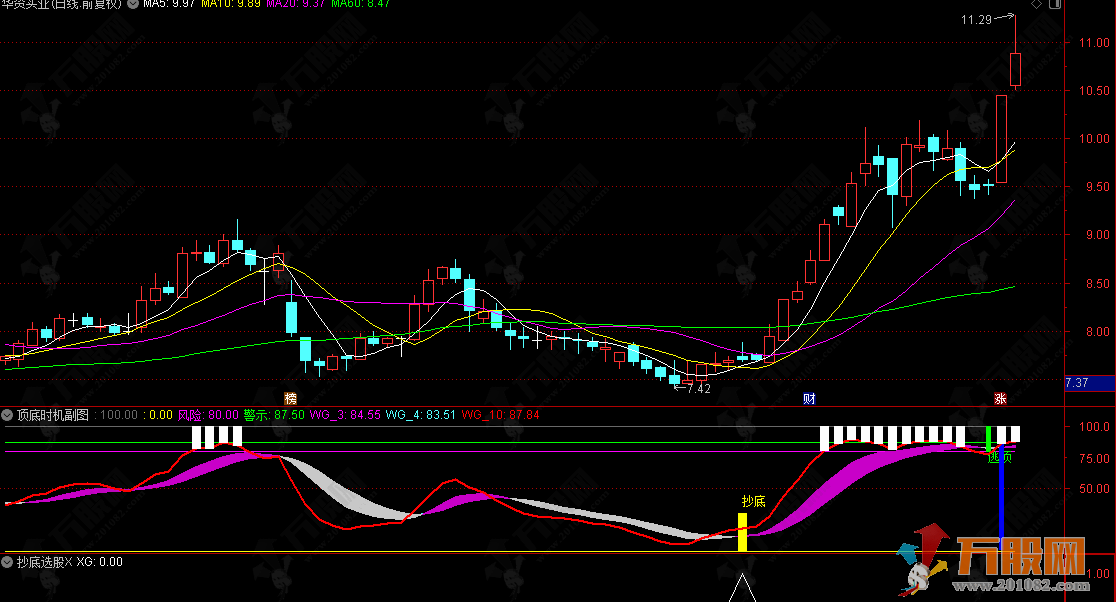Click the MA5 moving average label
The image size is (1116, 602).
pos(168,5)
